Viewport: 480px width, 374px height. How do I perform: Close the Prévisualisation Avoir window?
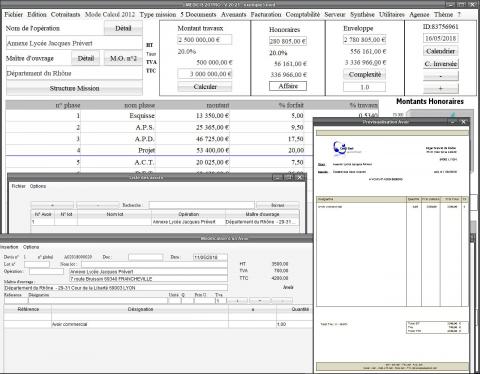[x=463, y=122]
